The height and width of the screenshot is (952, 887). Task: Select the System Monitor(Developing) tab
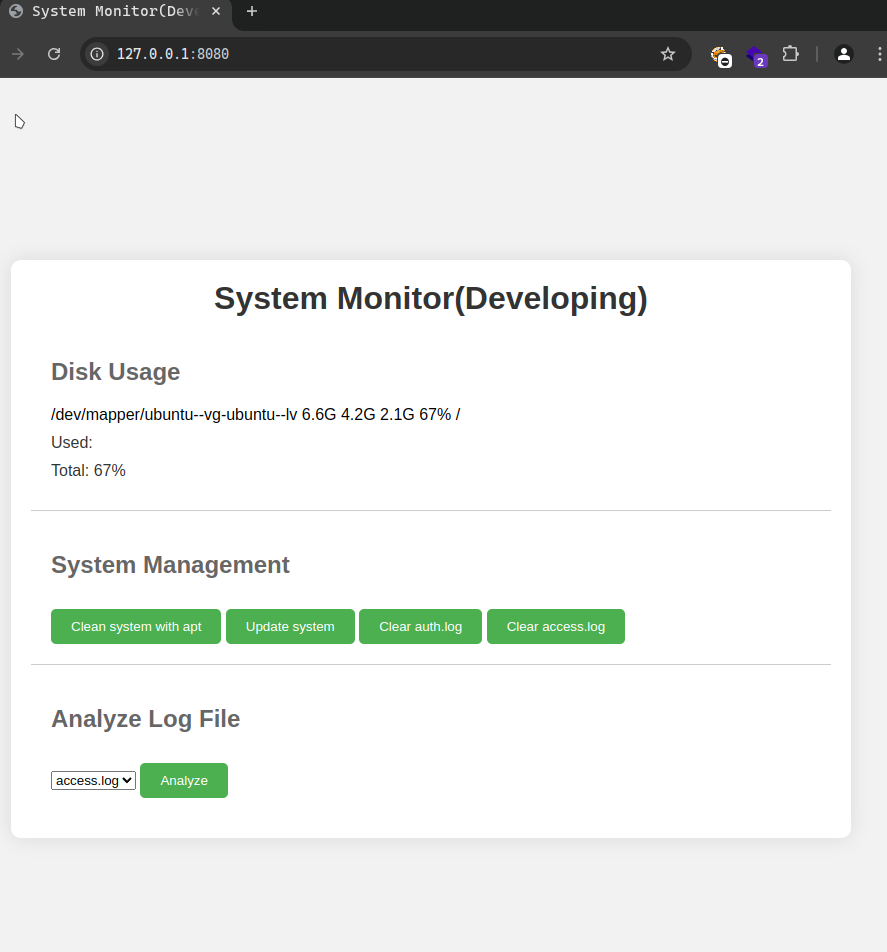[115, 12]
